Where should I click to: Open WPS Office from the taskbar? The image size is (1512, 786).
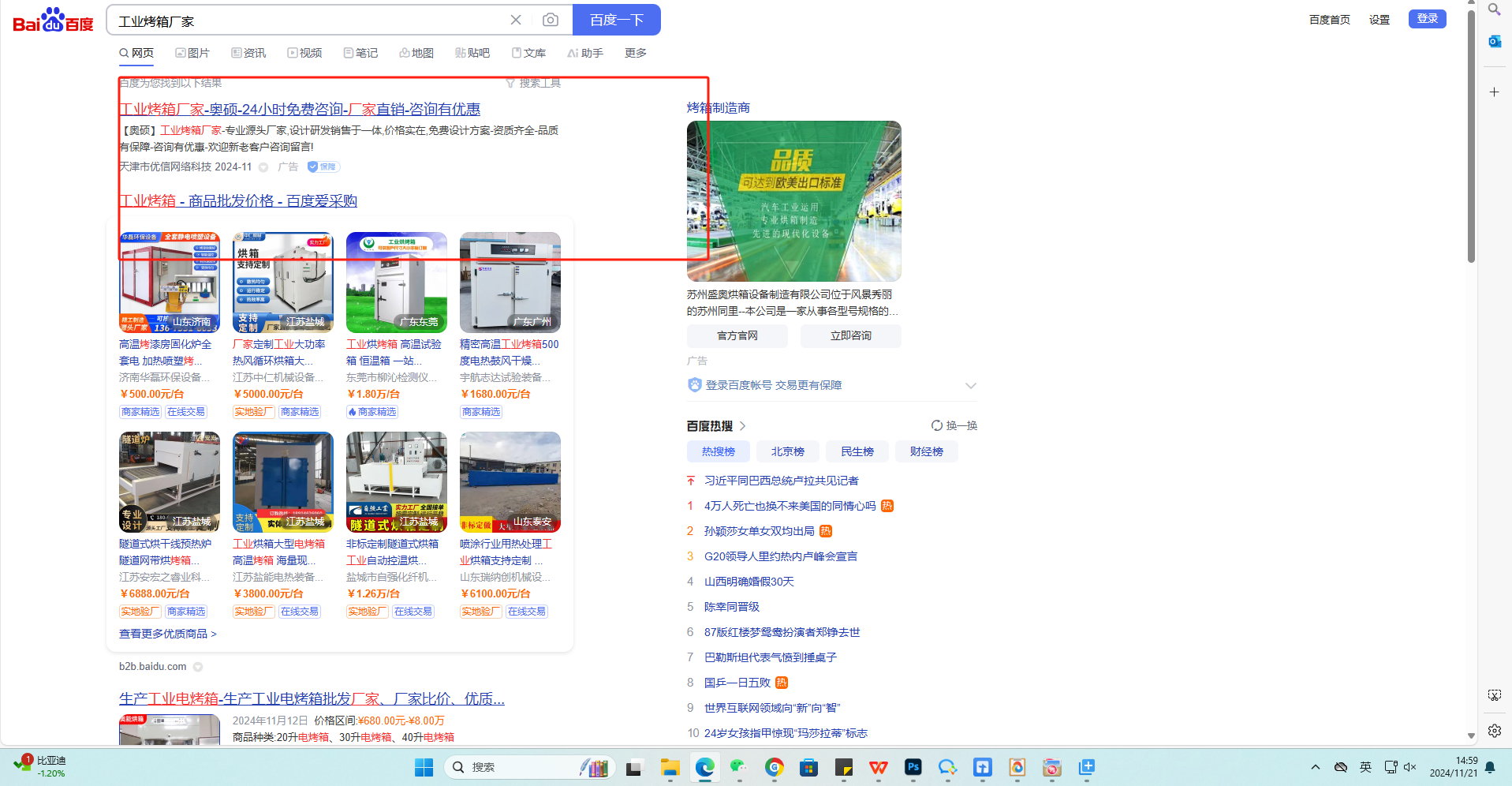click(878, 767)
